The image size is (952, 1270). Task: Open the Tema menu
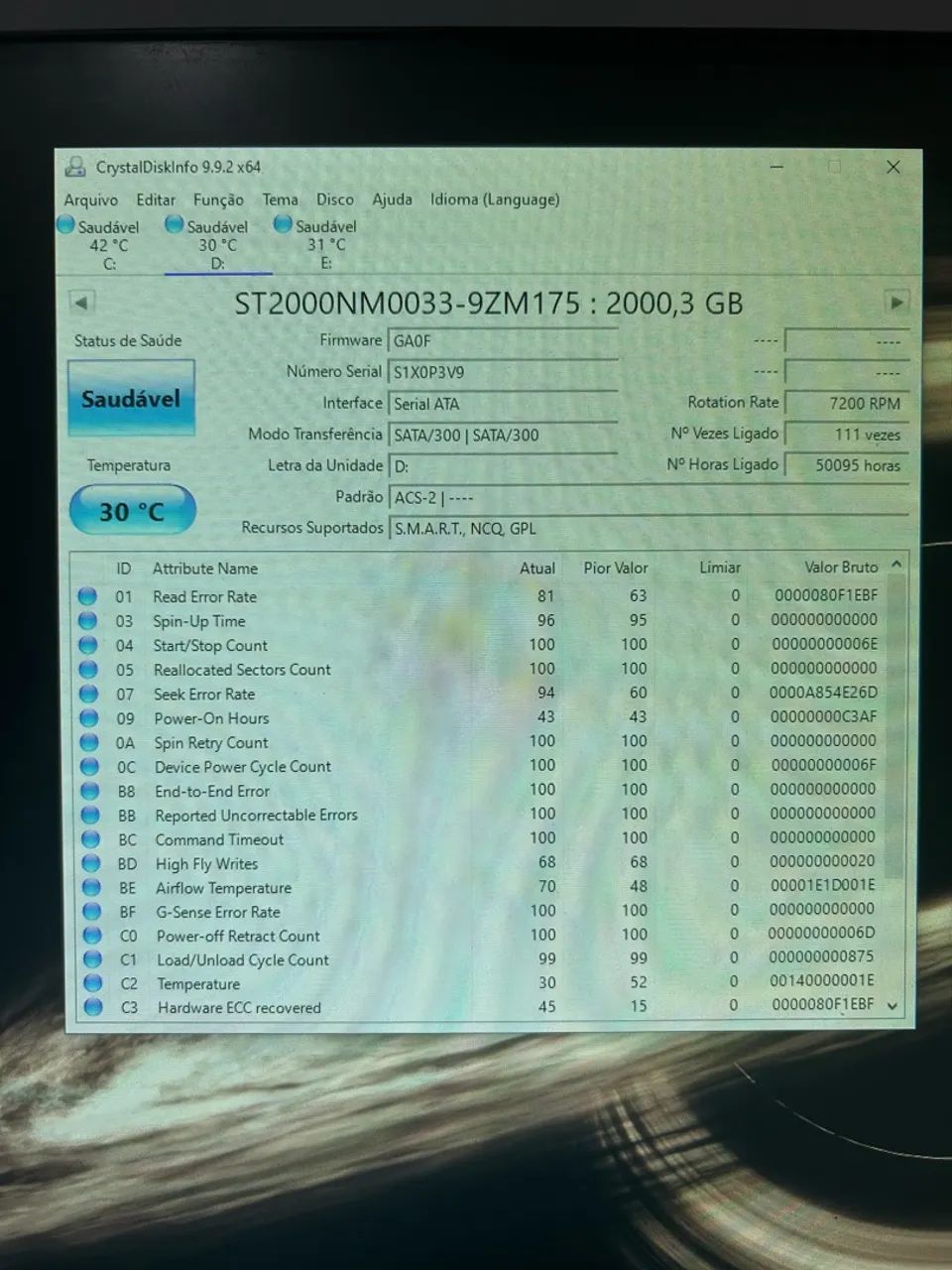(280, 199)
